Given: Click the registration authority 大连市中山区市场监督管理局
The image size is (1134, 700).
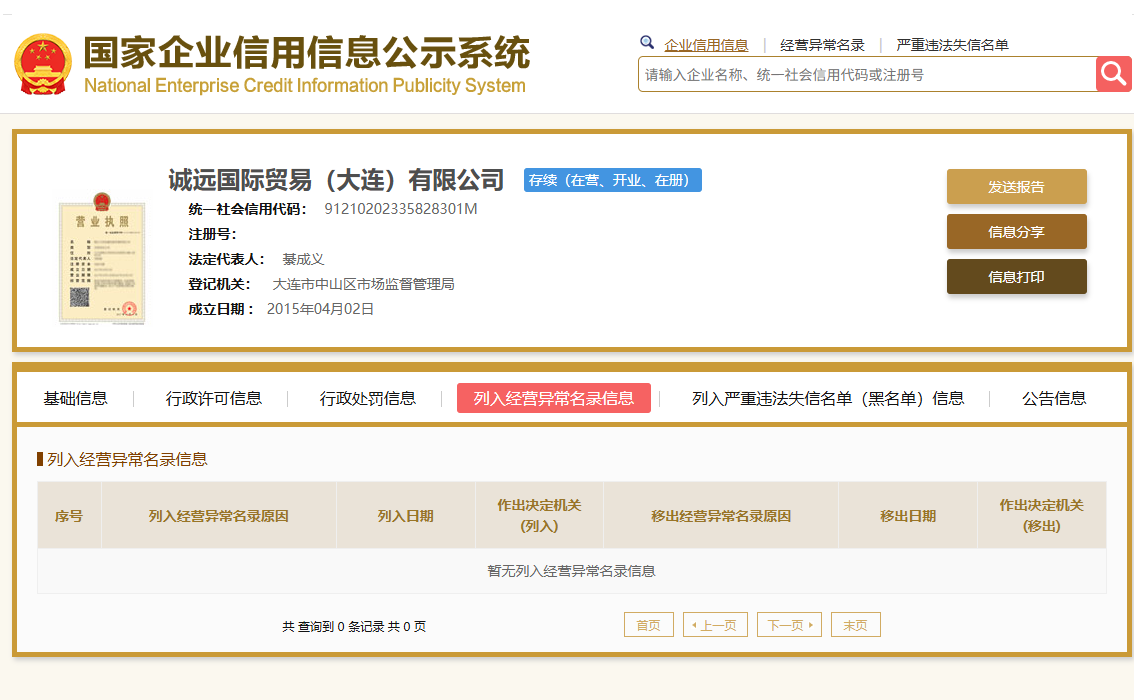Looking at the screenshot, I should coord(363,284).
